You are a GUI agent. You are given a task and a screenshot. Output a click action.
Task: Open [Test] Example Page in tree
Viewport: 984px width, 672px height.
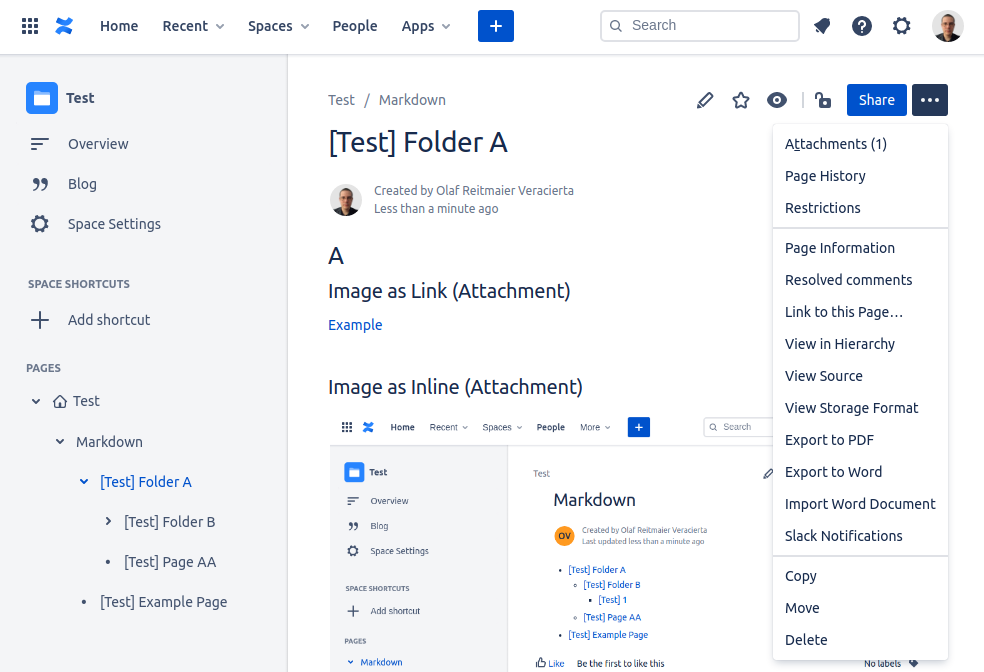tap(164, 602)
